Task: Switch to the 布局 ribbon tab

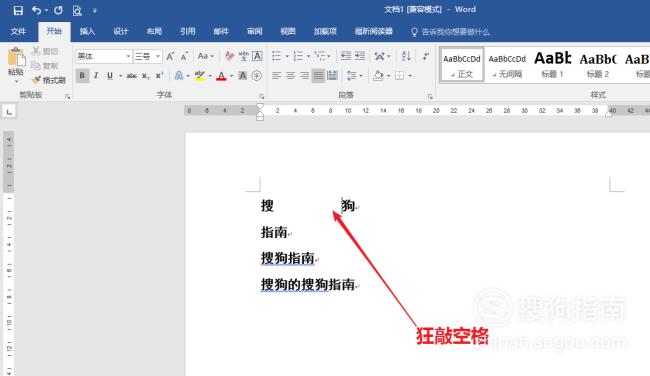Action: pos(154,32)
